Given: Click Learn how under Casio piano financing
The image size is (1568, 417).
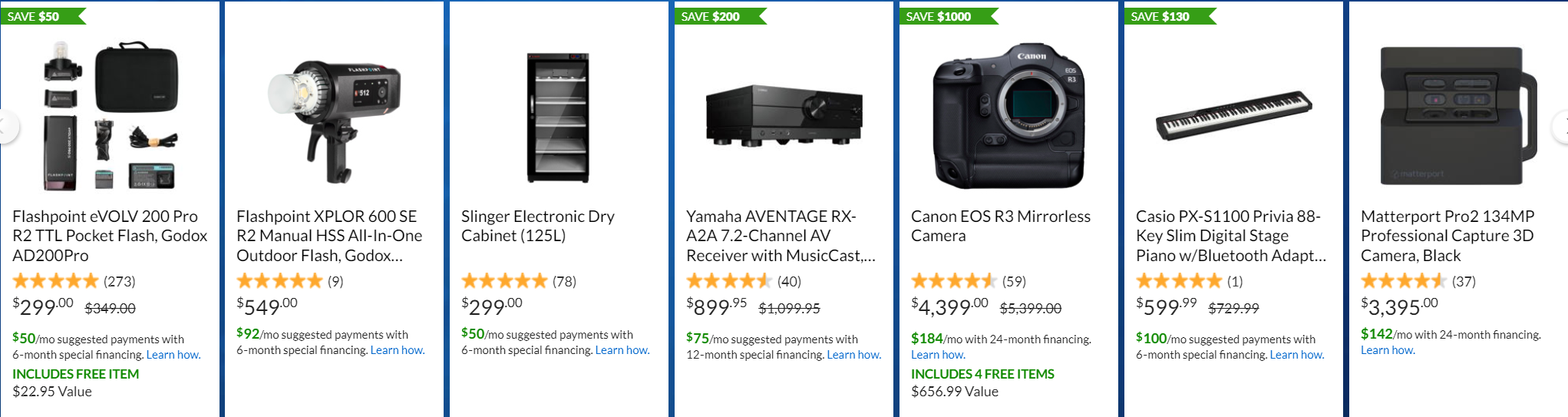Looking at the screenshot, I should pos(1297,355).
